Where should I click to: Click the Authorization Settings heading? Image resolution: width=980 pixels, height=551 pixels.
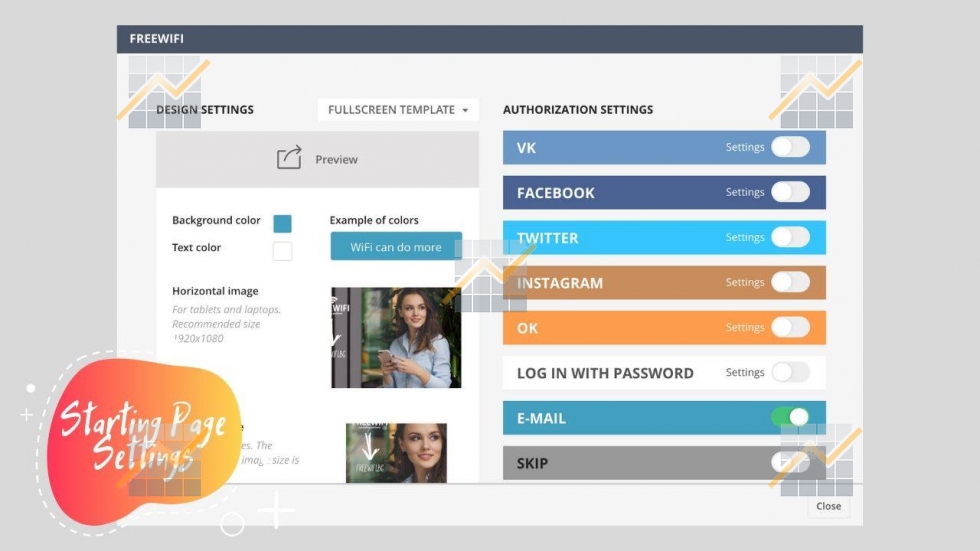click(x=578, y=109)
